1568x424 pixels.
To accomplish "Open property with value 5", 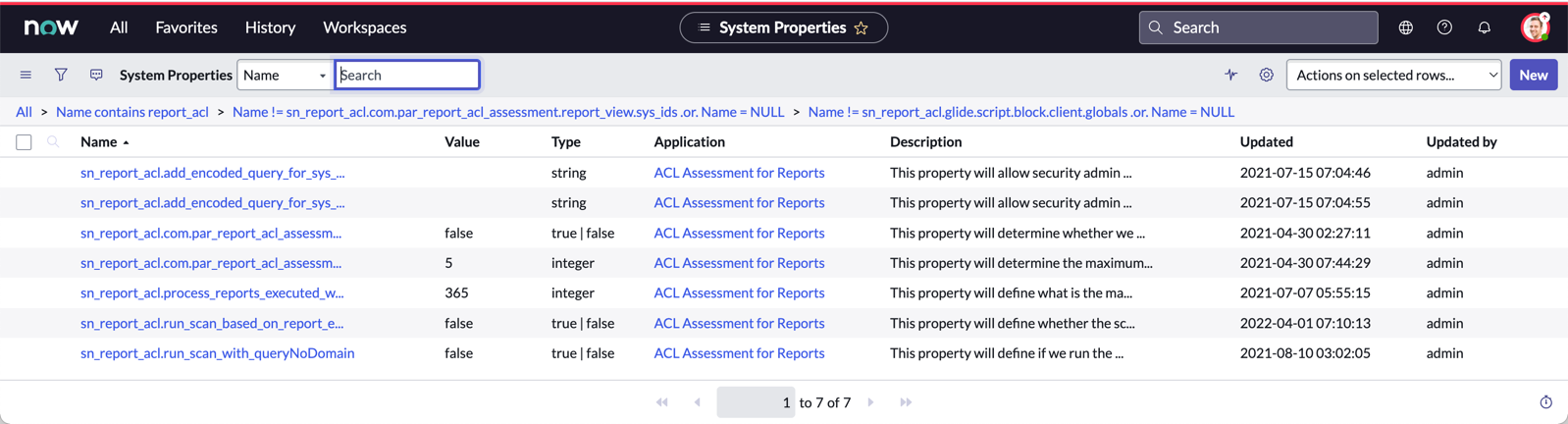I will pyautogui.click(x=211, y=263).
